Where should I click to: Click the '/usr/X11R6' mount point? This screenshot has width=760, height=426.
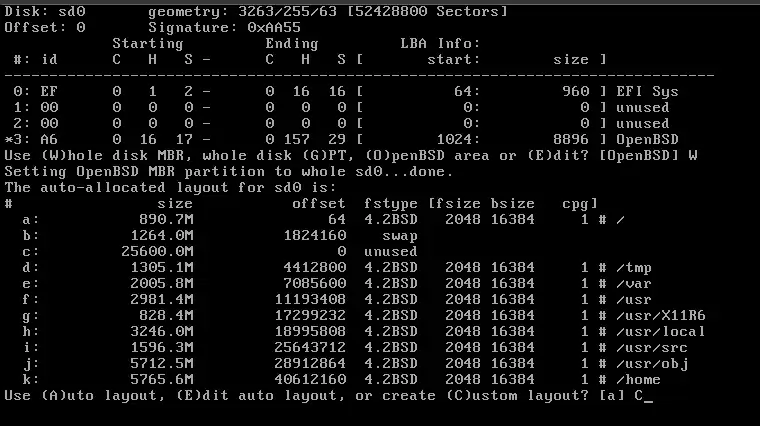[661, 315]
